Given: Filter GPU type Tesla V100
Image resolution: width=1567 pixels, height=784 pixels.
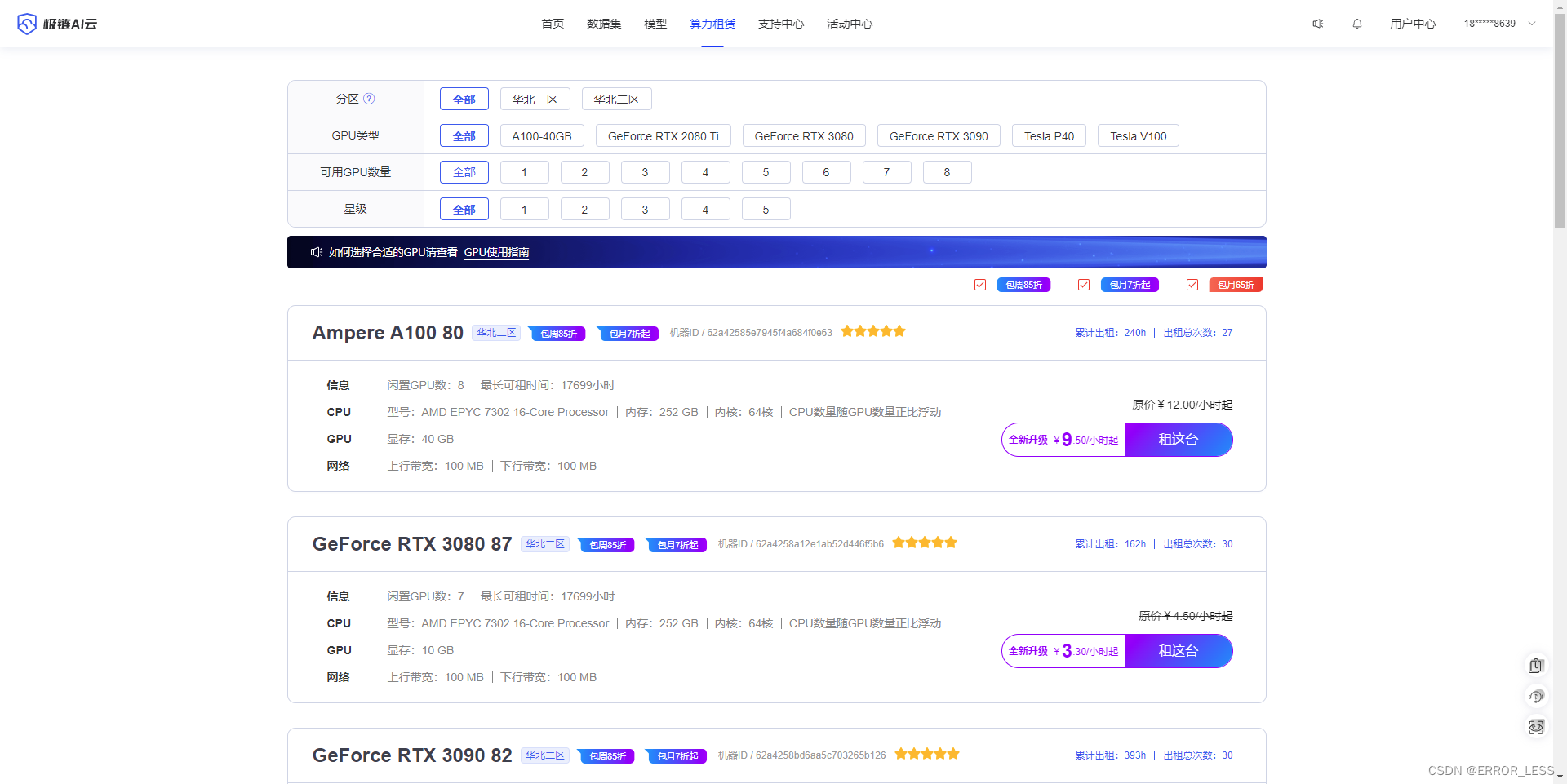Looking at the screenshot, I should pyautogui.click(x=1139, y=135).
